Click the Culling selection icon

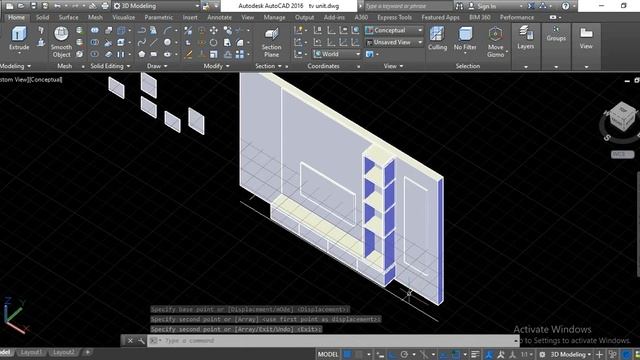pyautogui.click(x=437, y=34)
